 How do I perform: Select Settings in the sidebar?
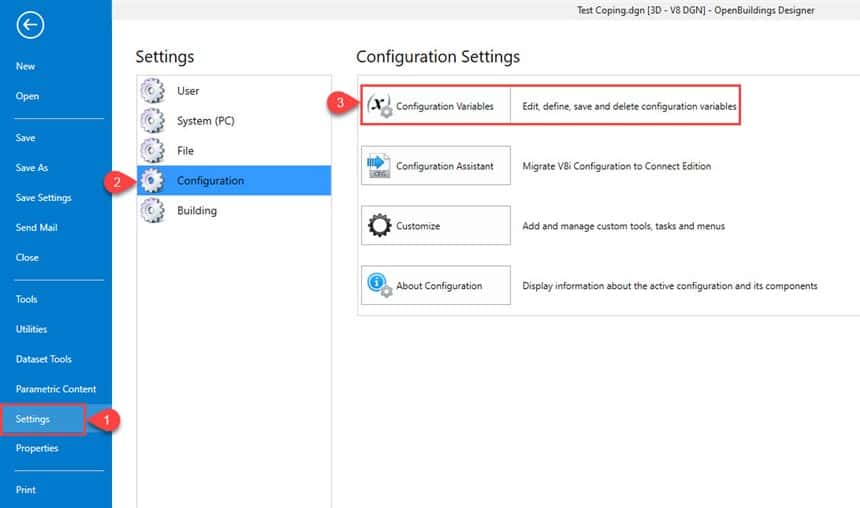tap(32, 419)
